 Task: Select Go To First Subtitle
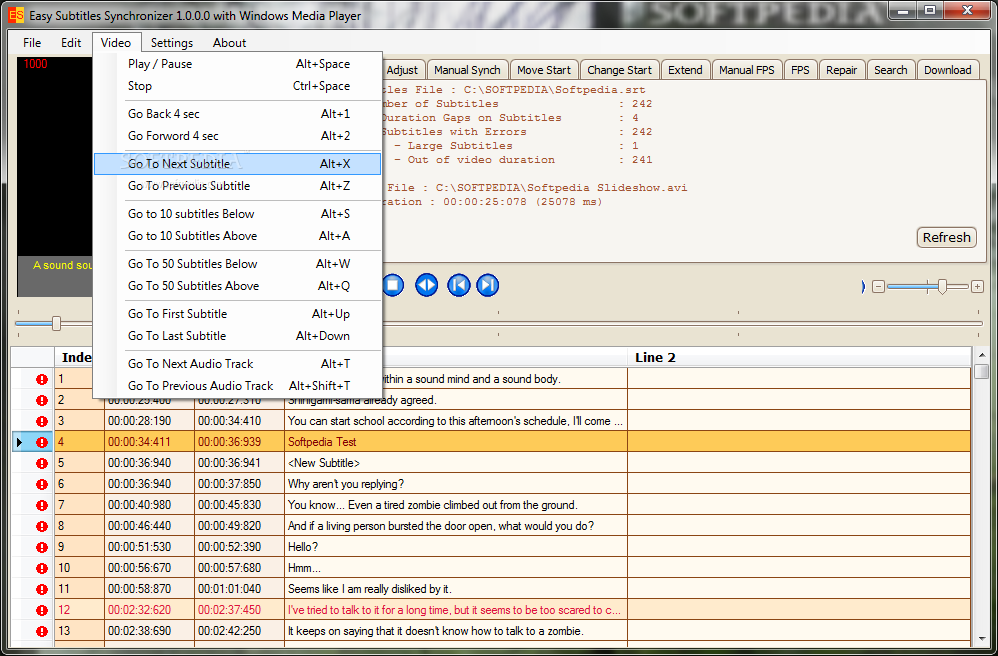(237, 314)
